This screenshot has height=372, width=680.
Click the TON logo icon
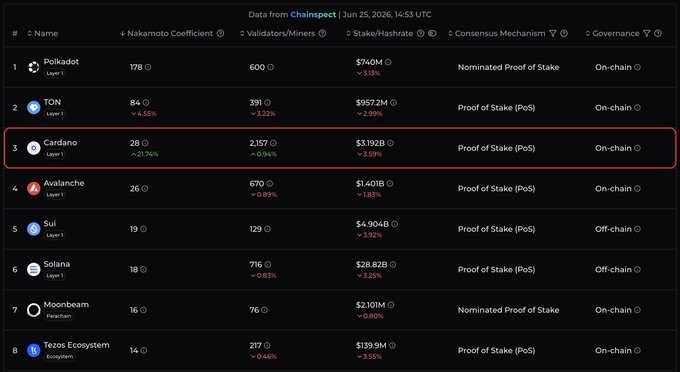point(33,108)
